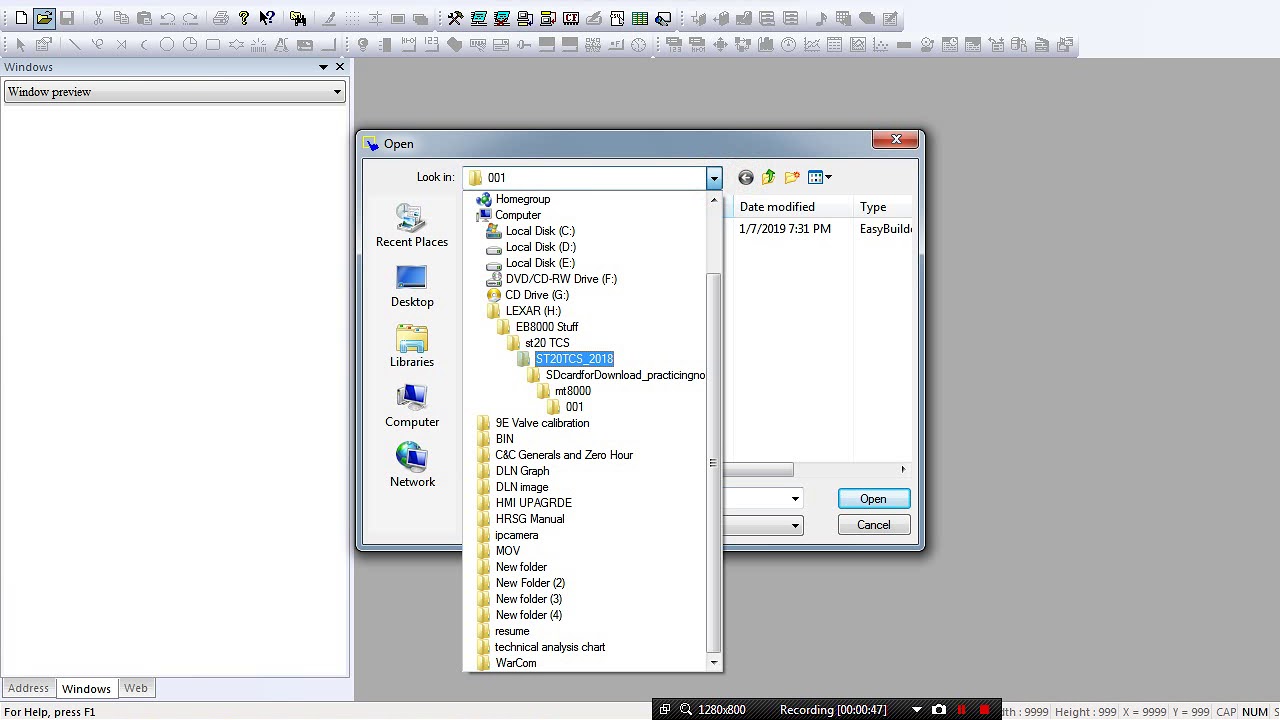Open recorder options dropdown triangle

916,710
